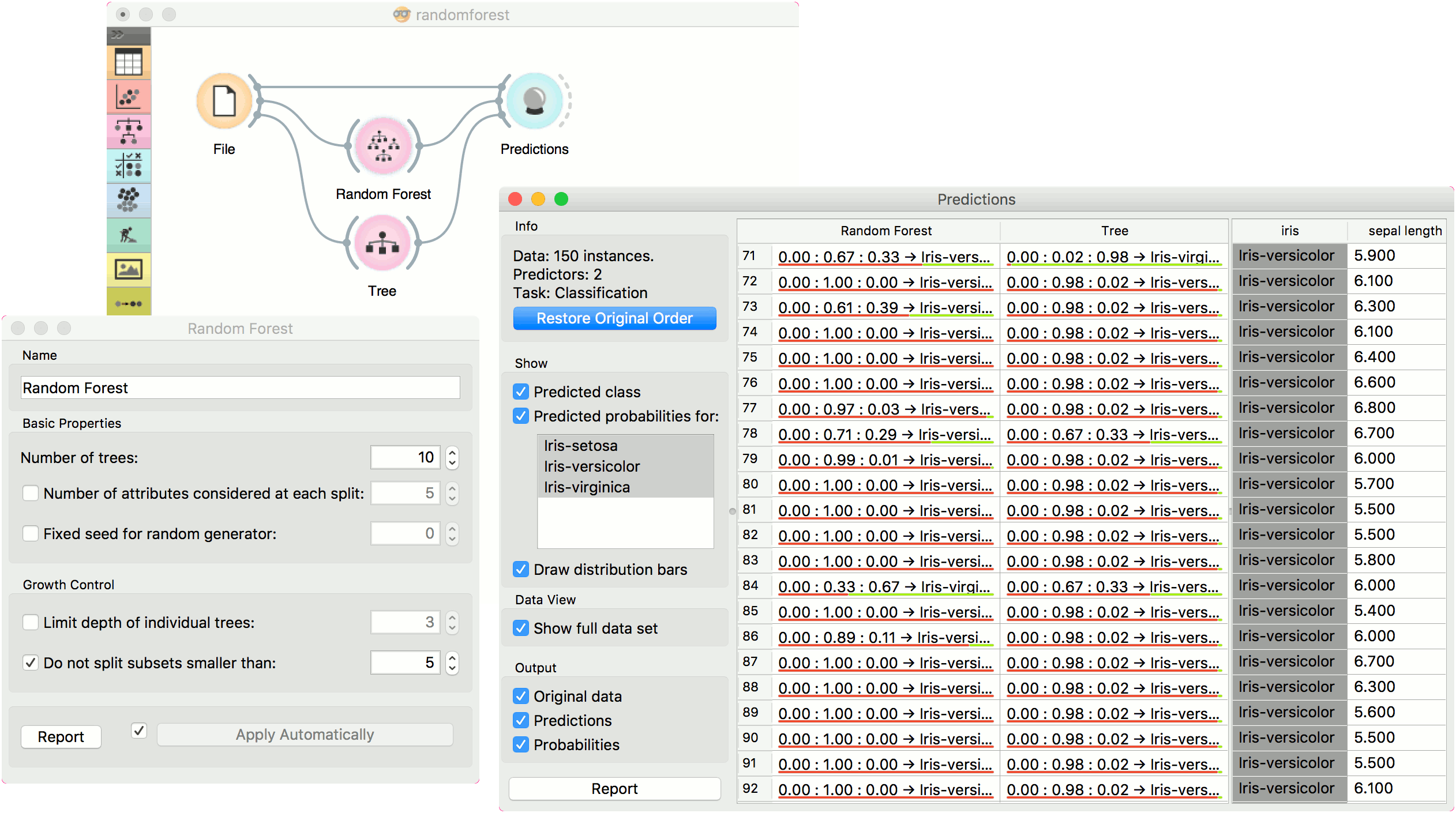Uncheck Draw distribution bars

[521, 569]
